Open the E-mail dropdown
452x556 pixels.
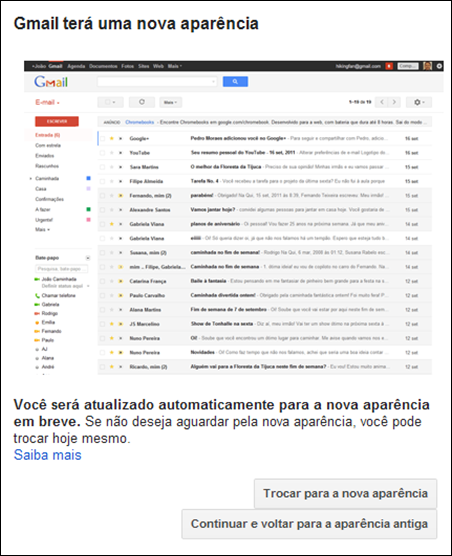coord(47,102)
